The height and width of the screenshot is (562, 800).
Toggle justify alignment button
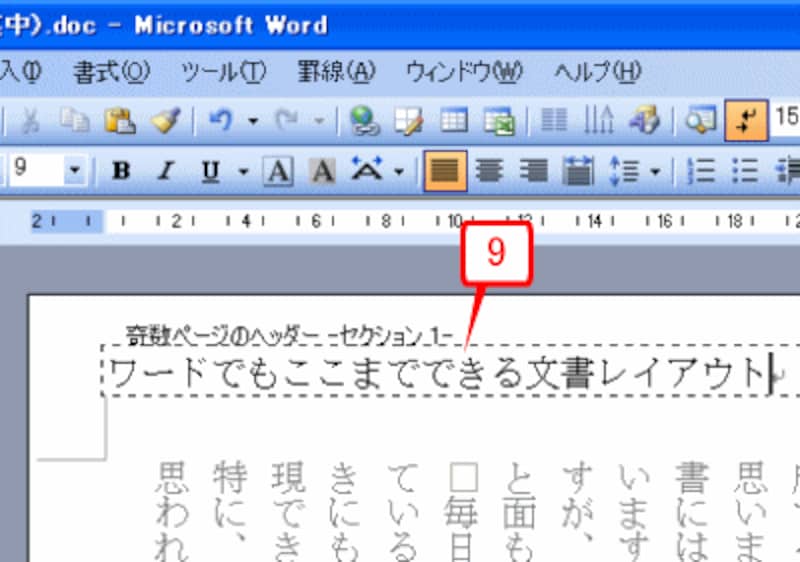(445, 170)
